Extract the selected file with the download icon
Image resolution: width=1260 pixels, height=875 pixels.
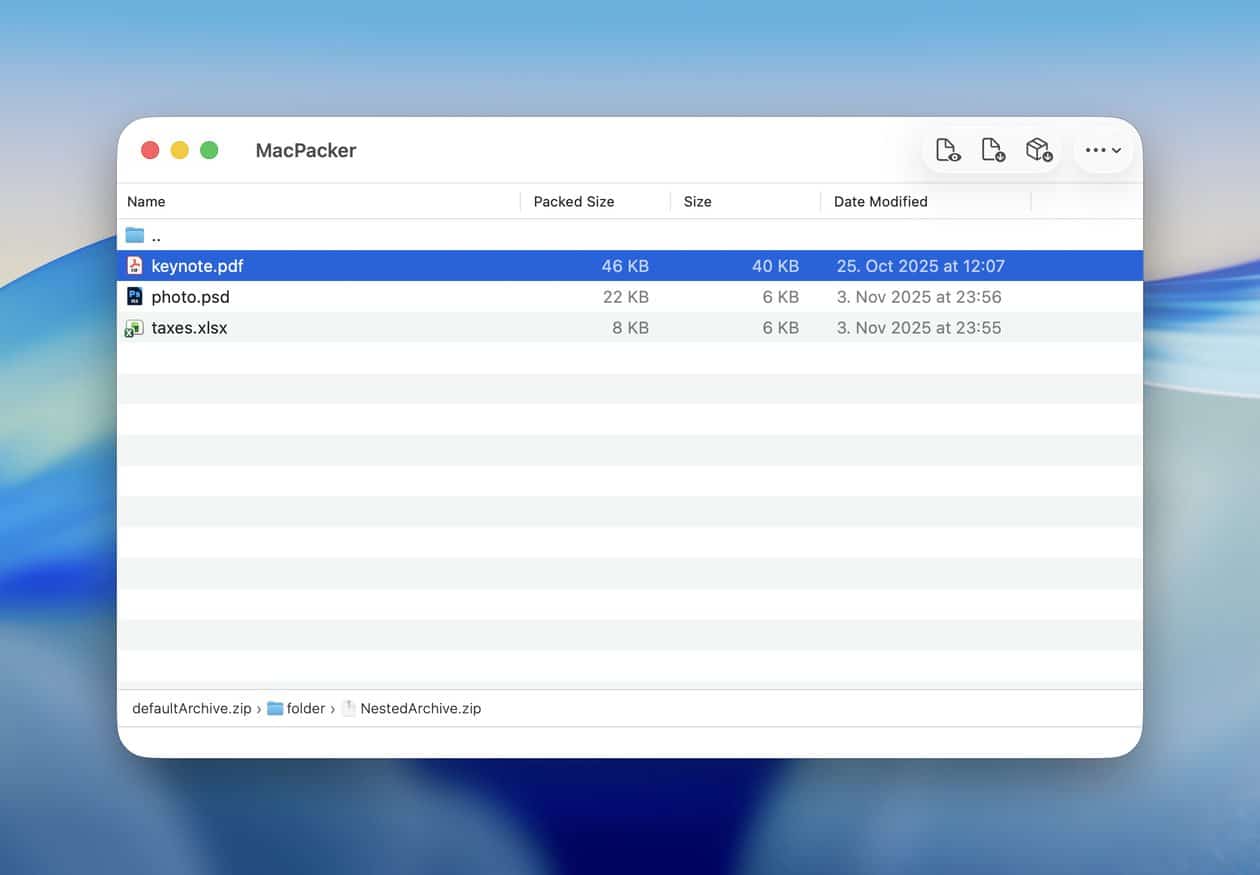click(x=993, y=149)
